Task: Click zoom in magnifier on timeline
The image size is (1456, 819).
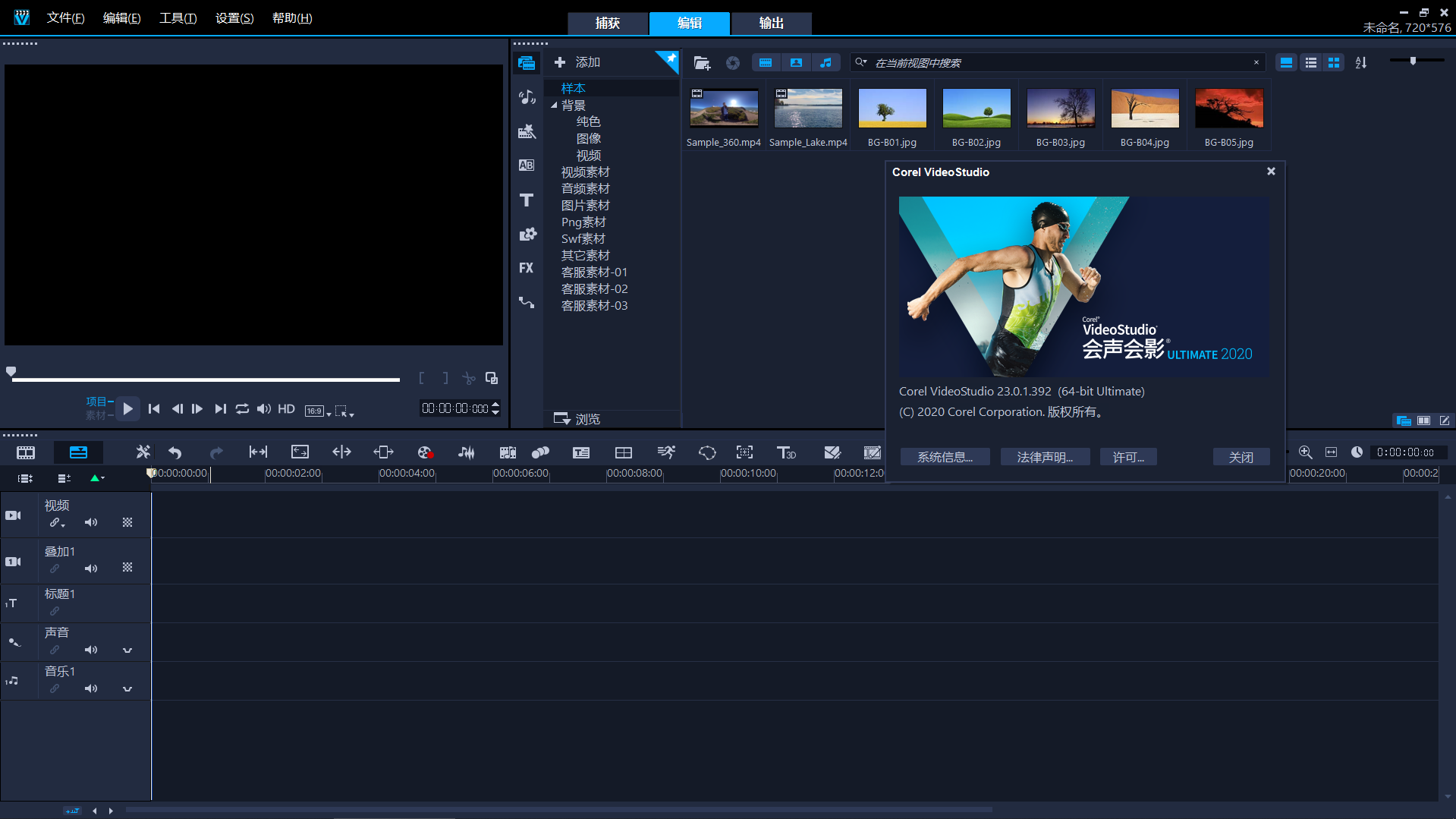Action: point(1306,452)
